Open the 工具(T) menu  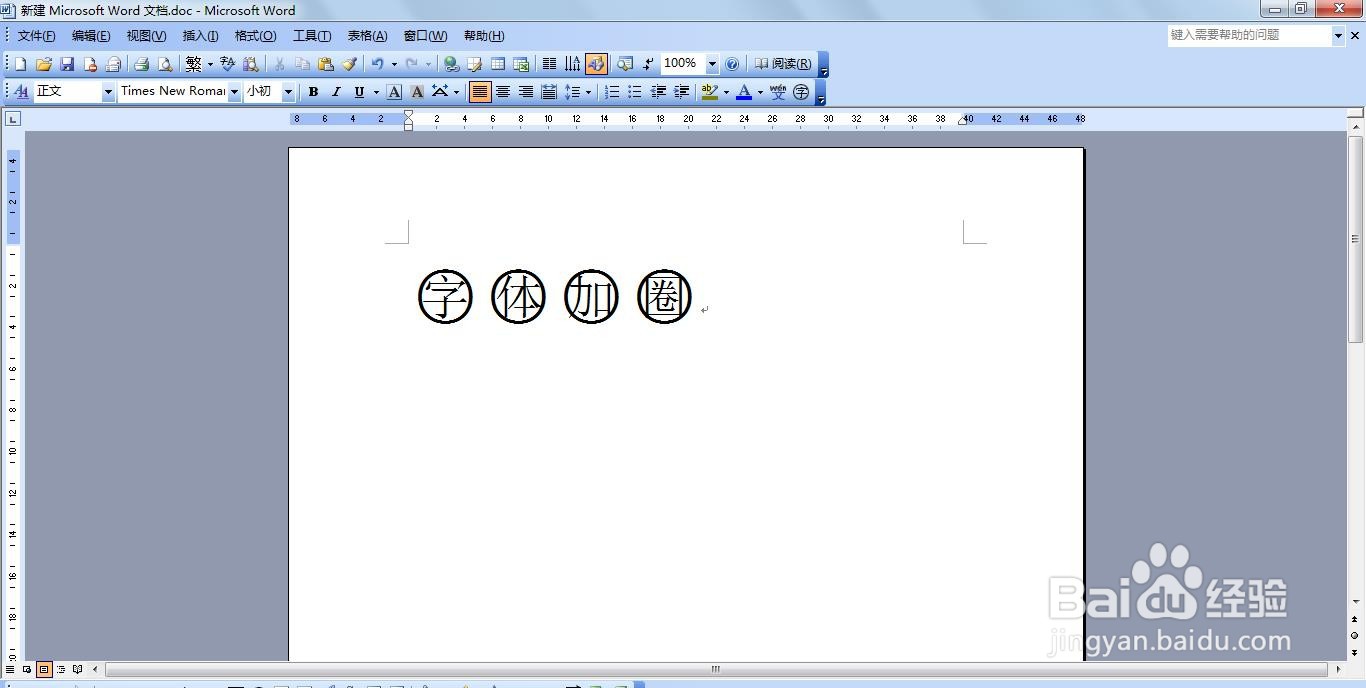tap(312, 36)
